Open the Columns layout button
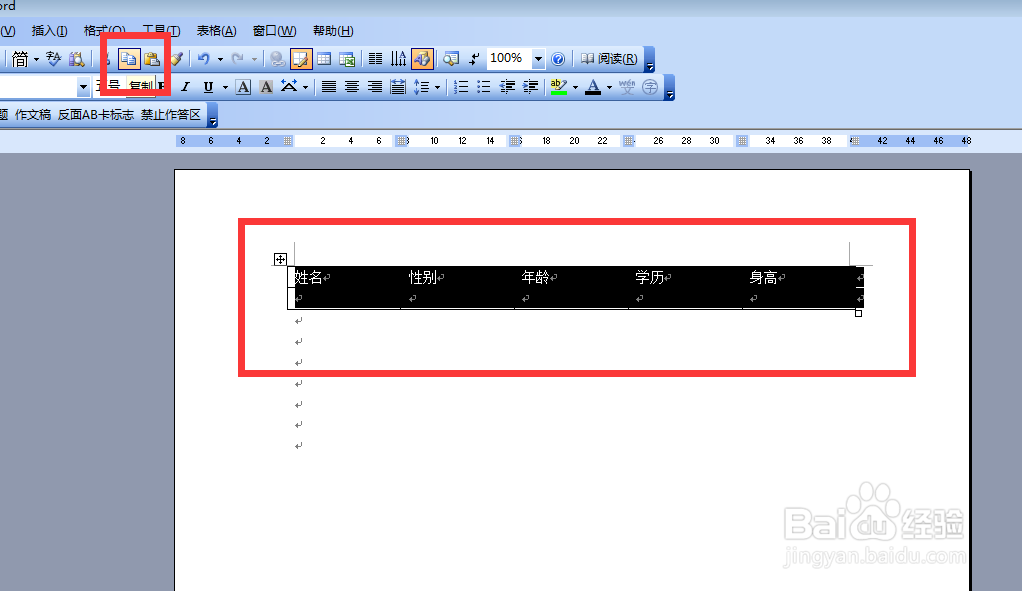Screen dimensions: 1022x591 click(x=375, y=59)
